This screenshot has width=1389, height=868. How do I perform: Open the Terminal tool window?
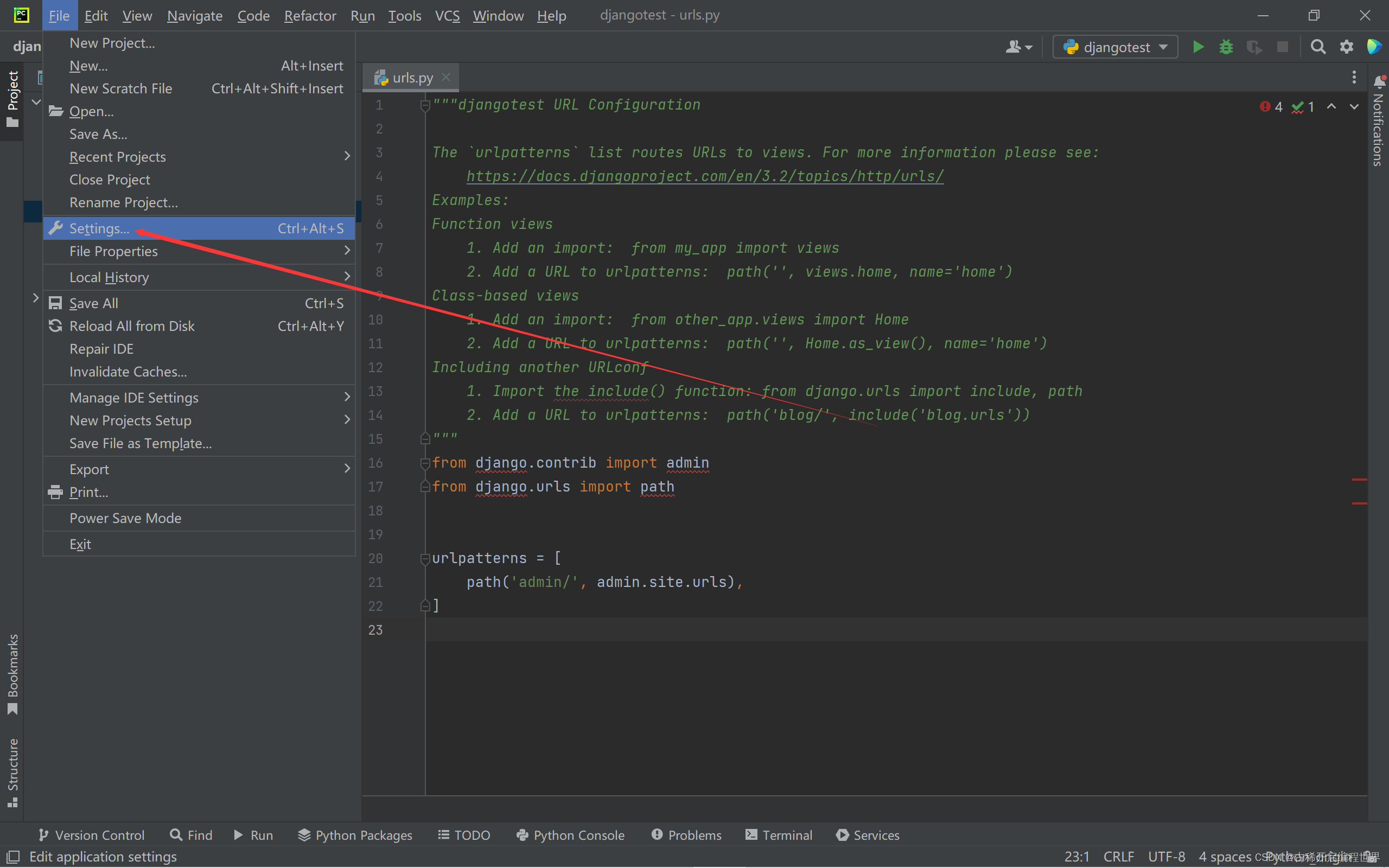tap(778, 835)
